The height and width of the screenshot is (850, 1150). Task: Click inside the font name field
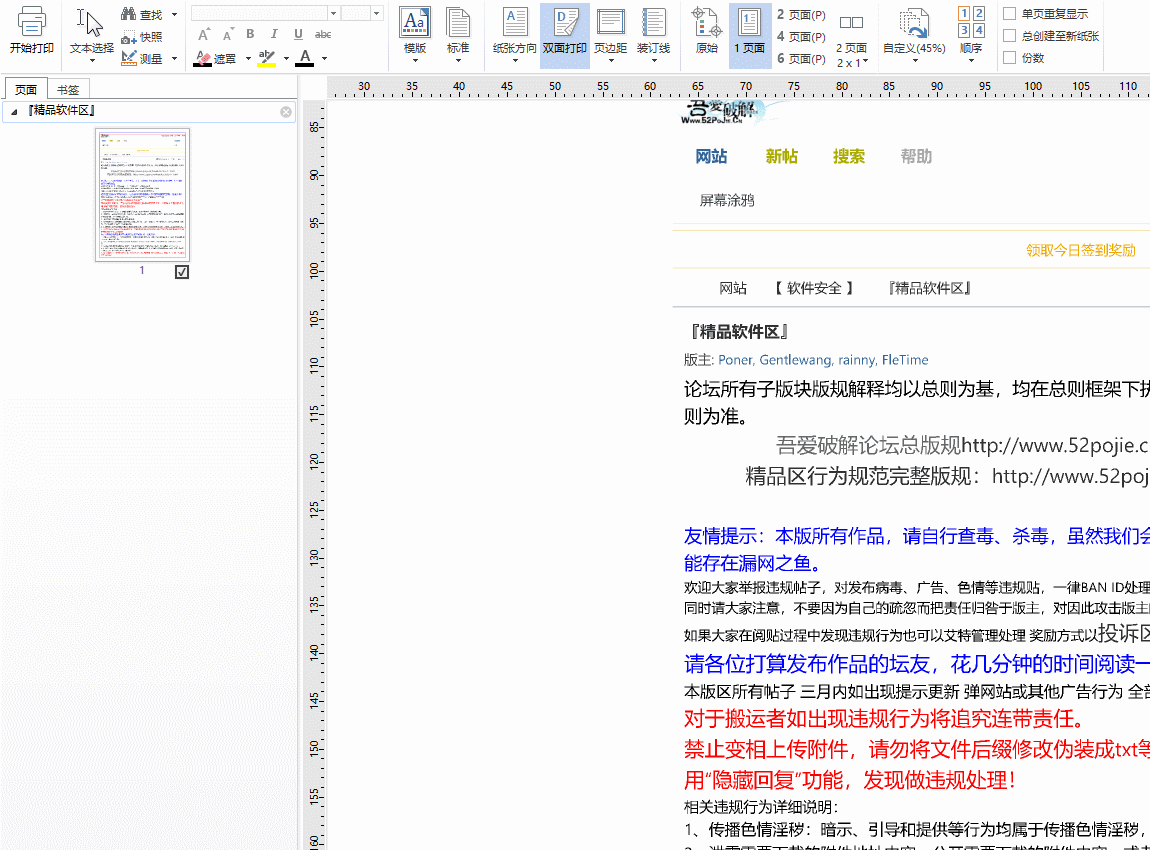point(259,13)
